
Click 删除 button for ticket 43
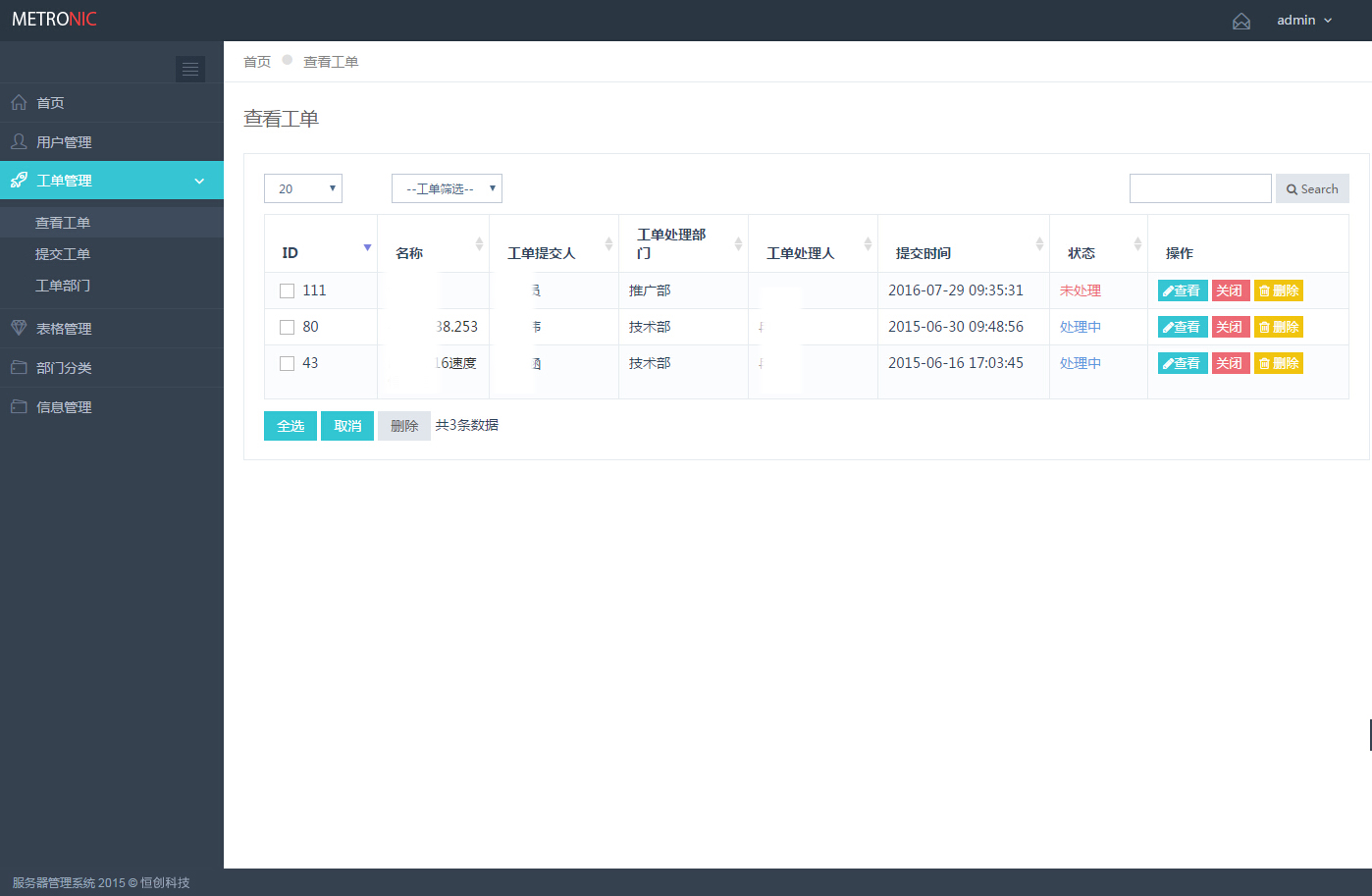coord(1279,363)
